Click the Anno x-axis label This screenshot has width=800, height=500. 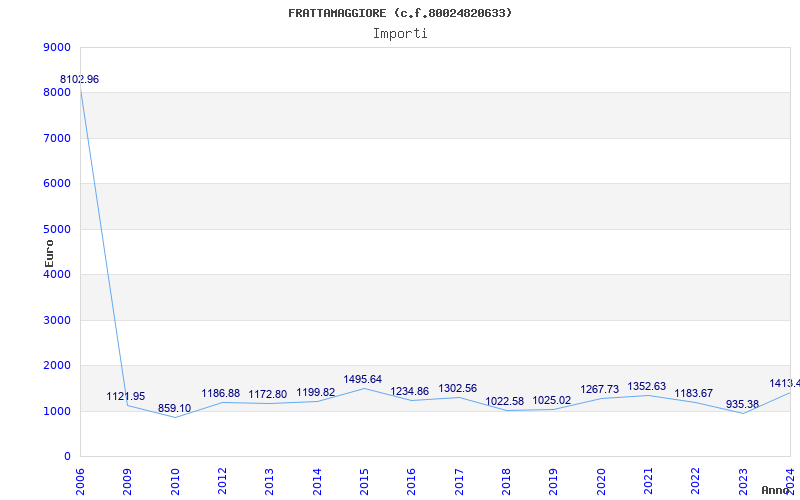tap(776, 490)
